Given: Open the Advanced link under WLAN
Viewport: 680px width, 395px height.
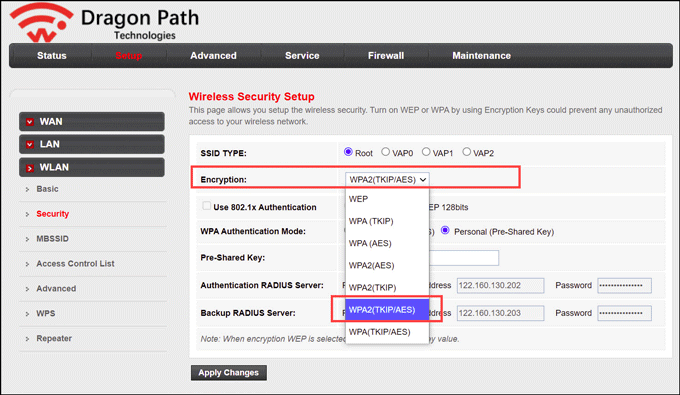Looking at the screenshot, I should click(56, 288).
